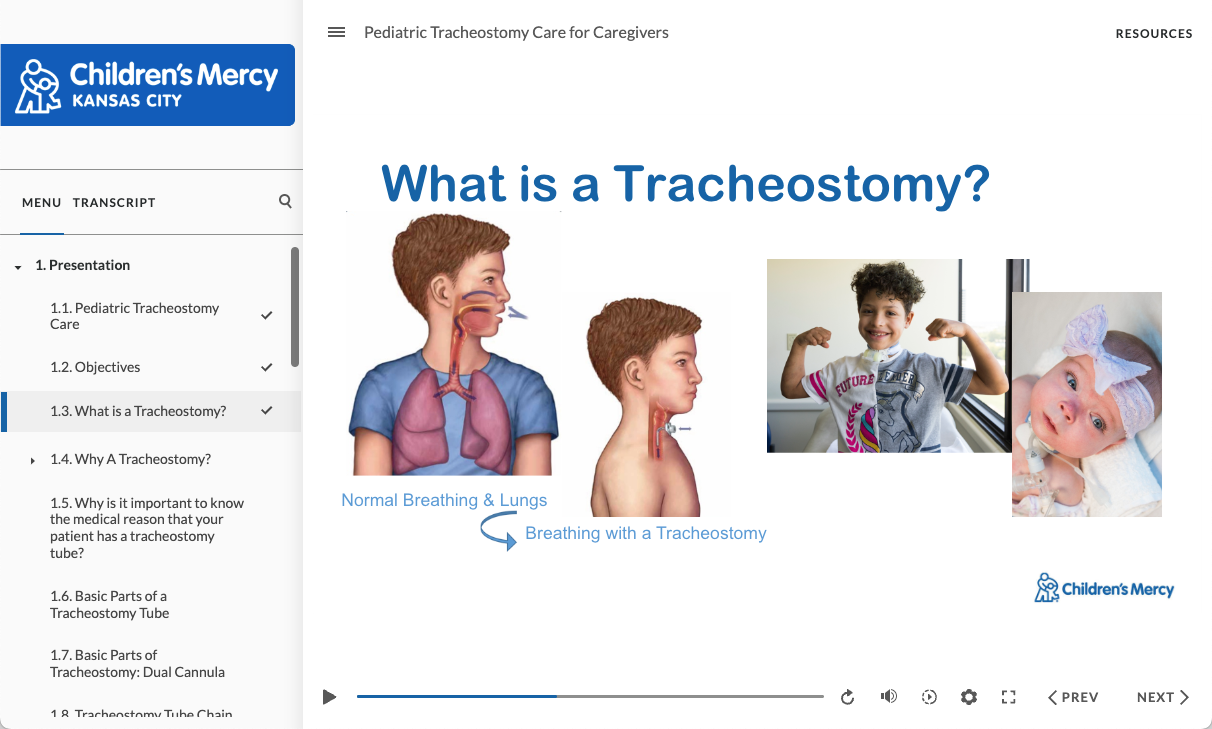Click the checkmark beside Objectives
This screenshot has height=729, width=1212.
(x=267, y=367)
